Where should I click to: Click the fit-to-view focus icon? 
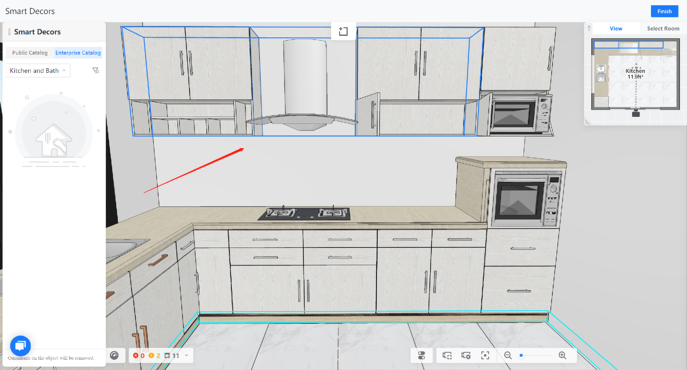[485, 356]
